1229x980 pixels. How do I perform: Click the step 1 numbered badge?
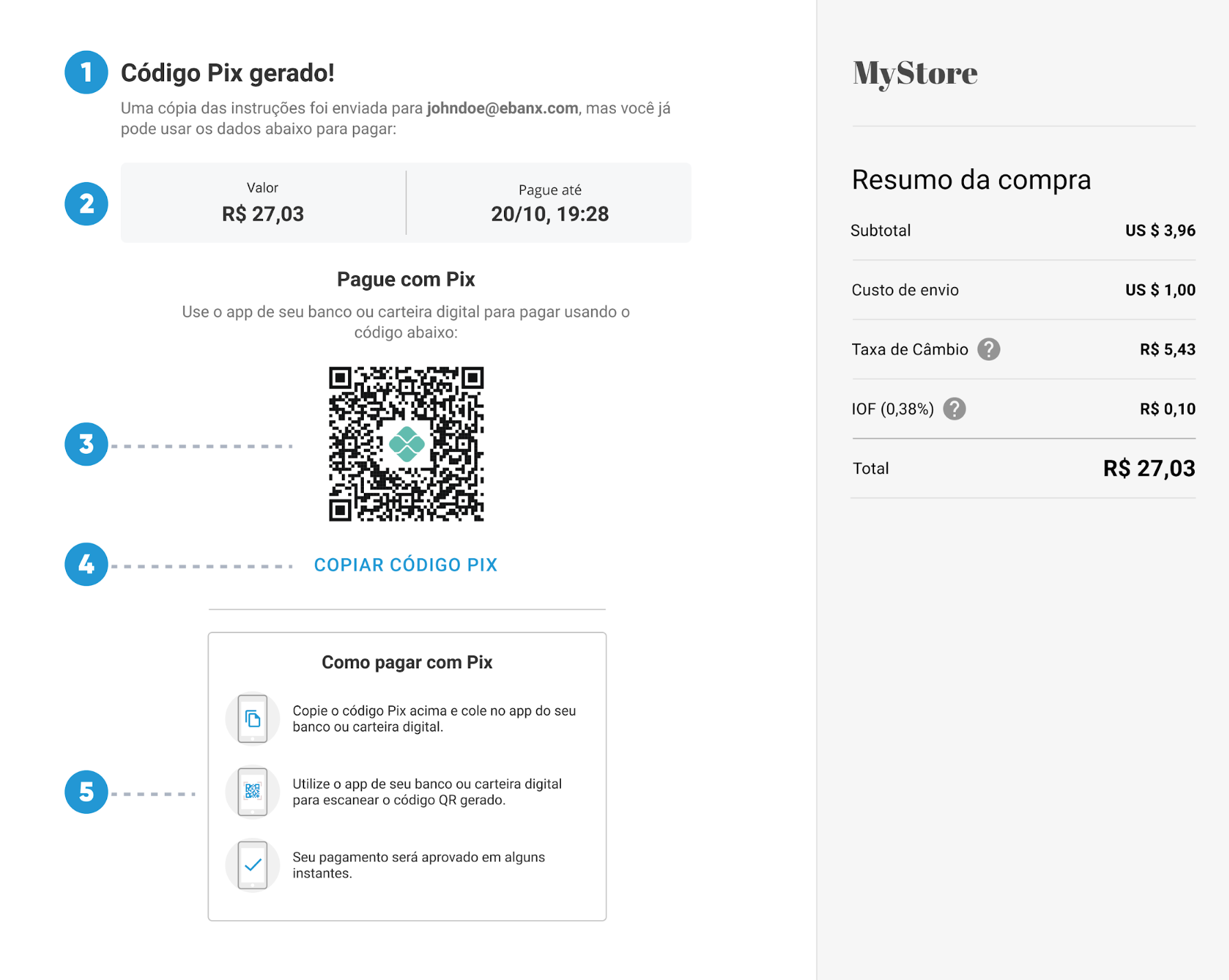(86, 72)
